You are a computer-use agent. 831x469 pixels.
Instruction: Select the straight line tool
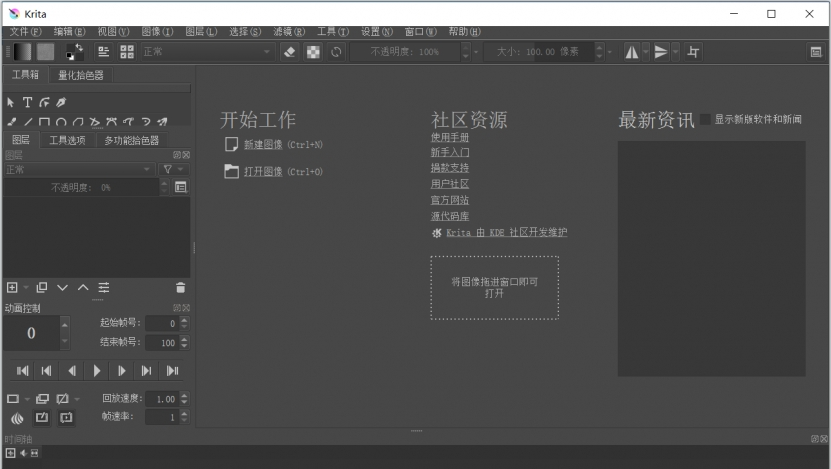[x=28, y=122]
